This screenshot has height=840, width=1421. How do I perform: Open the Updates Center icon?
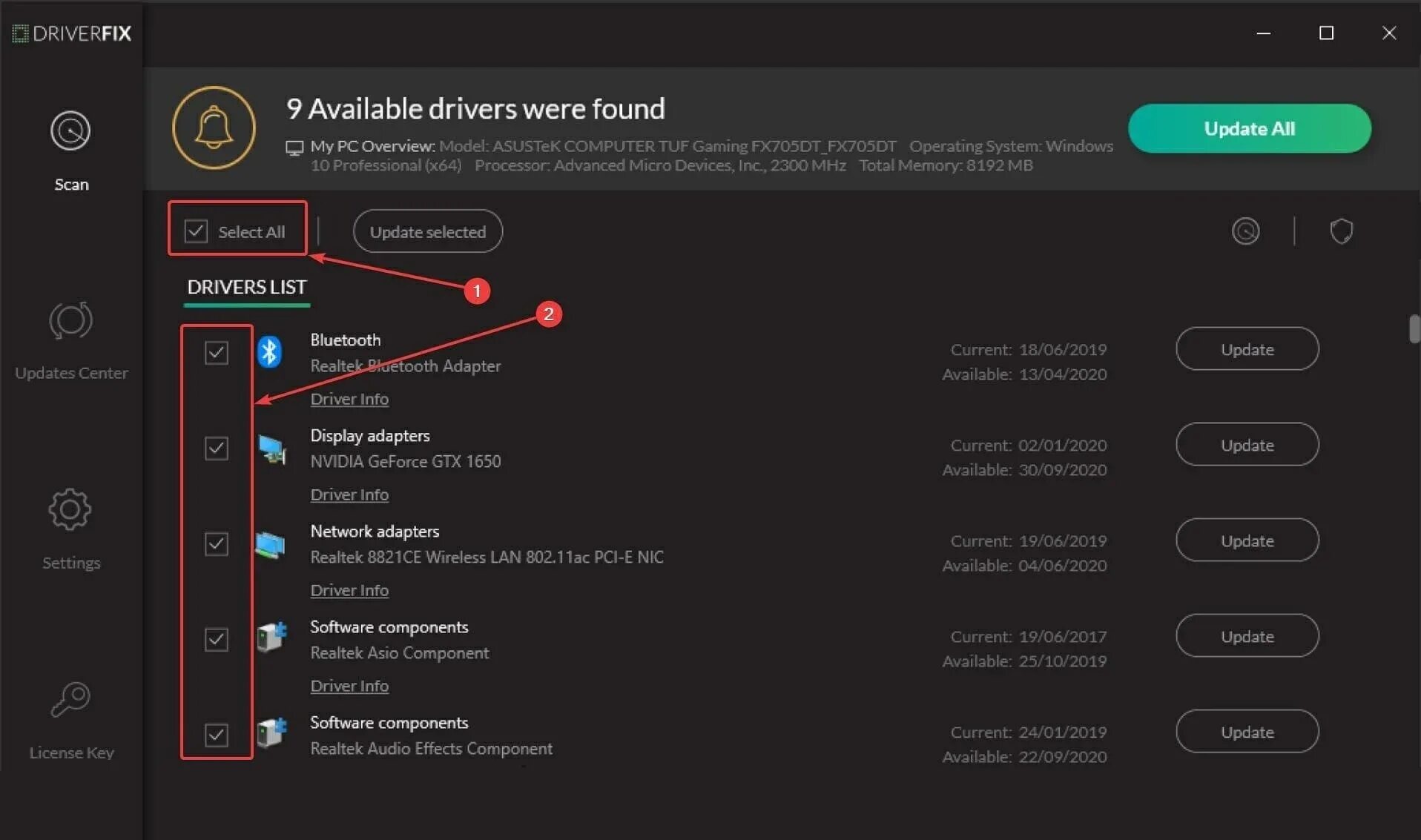click(x=70, y=321)
